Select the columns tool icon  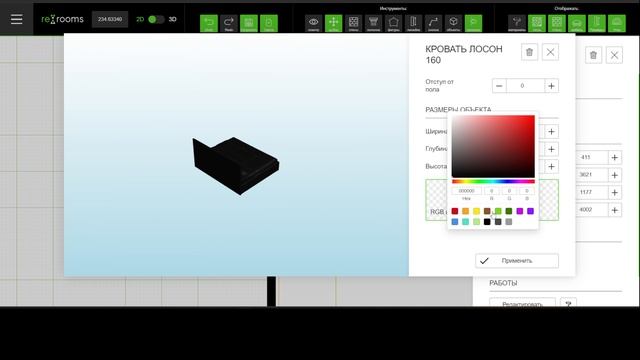[x=373, y=23]
